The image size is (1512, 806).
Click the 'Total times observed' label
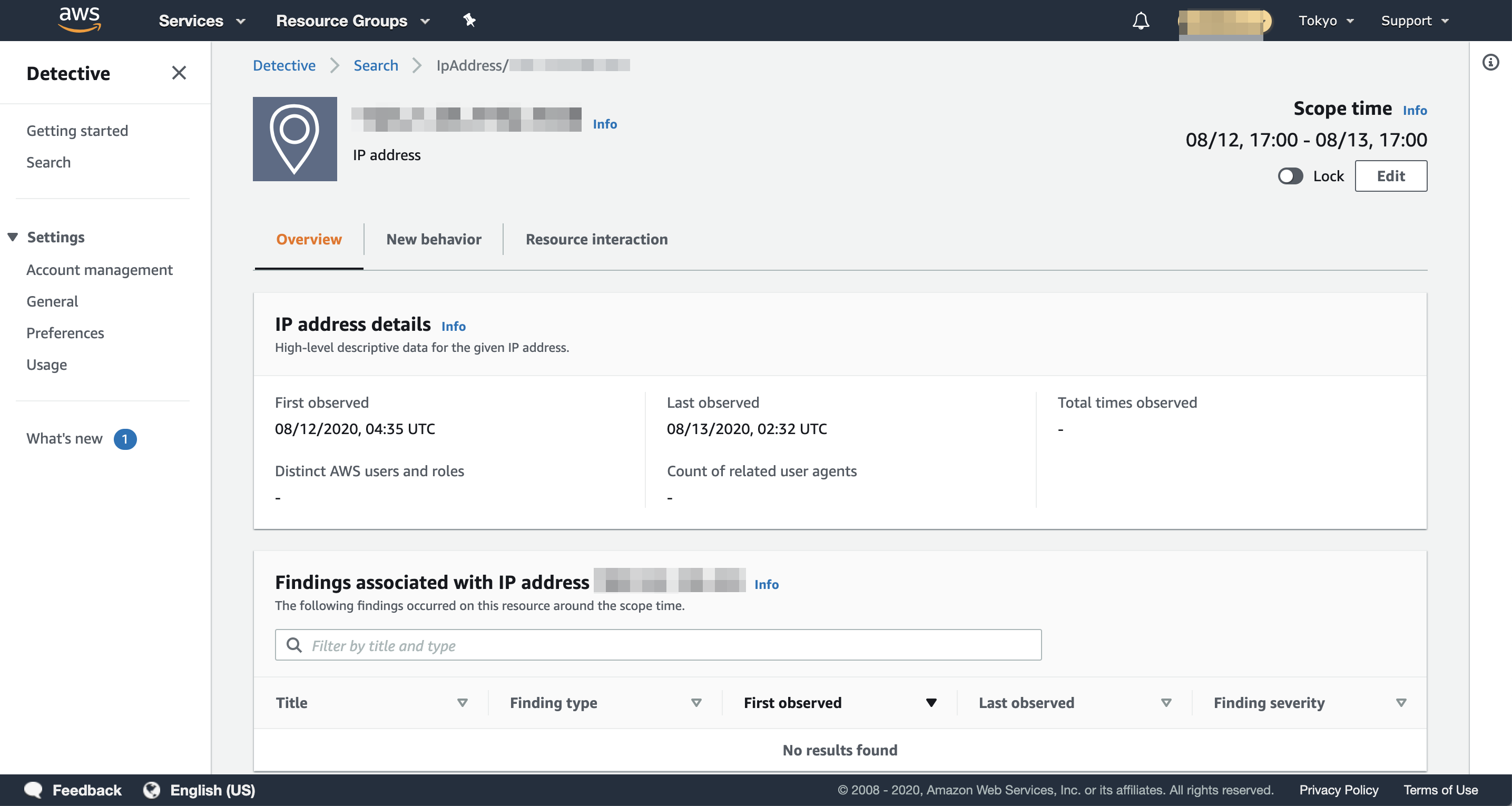(x=1127, y=402)
